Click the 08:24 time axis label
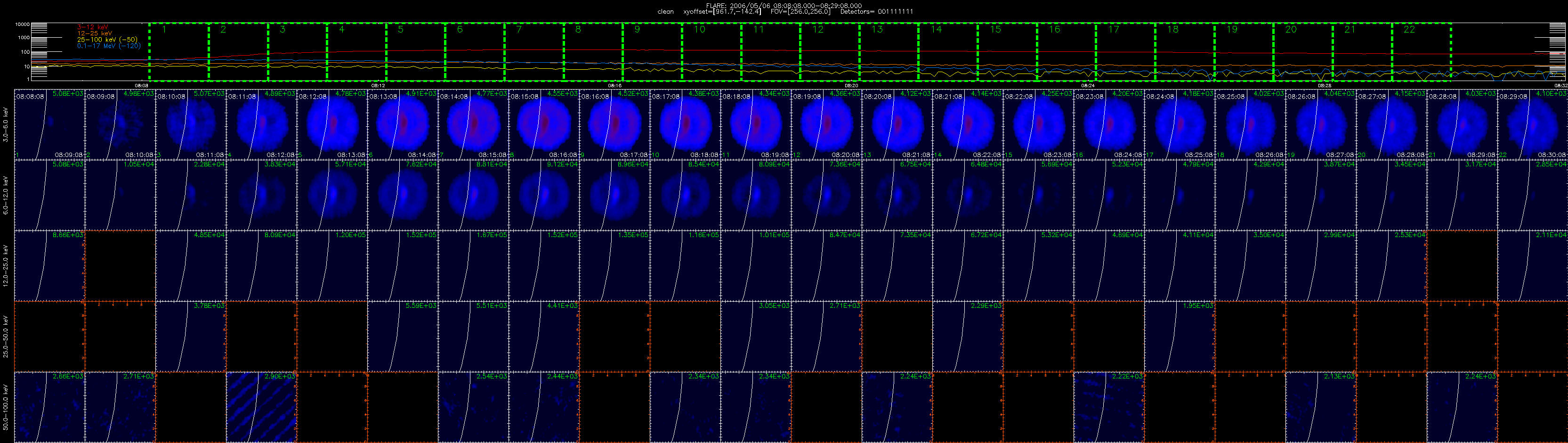This screenshot has height=443, width=1568. pos(1088,86)
